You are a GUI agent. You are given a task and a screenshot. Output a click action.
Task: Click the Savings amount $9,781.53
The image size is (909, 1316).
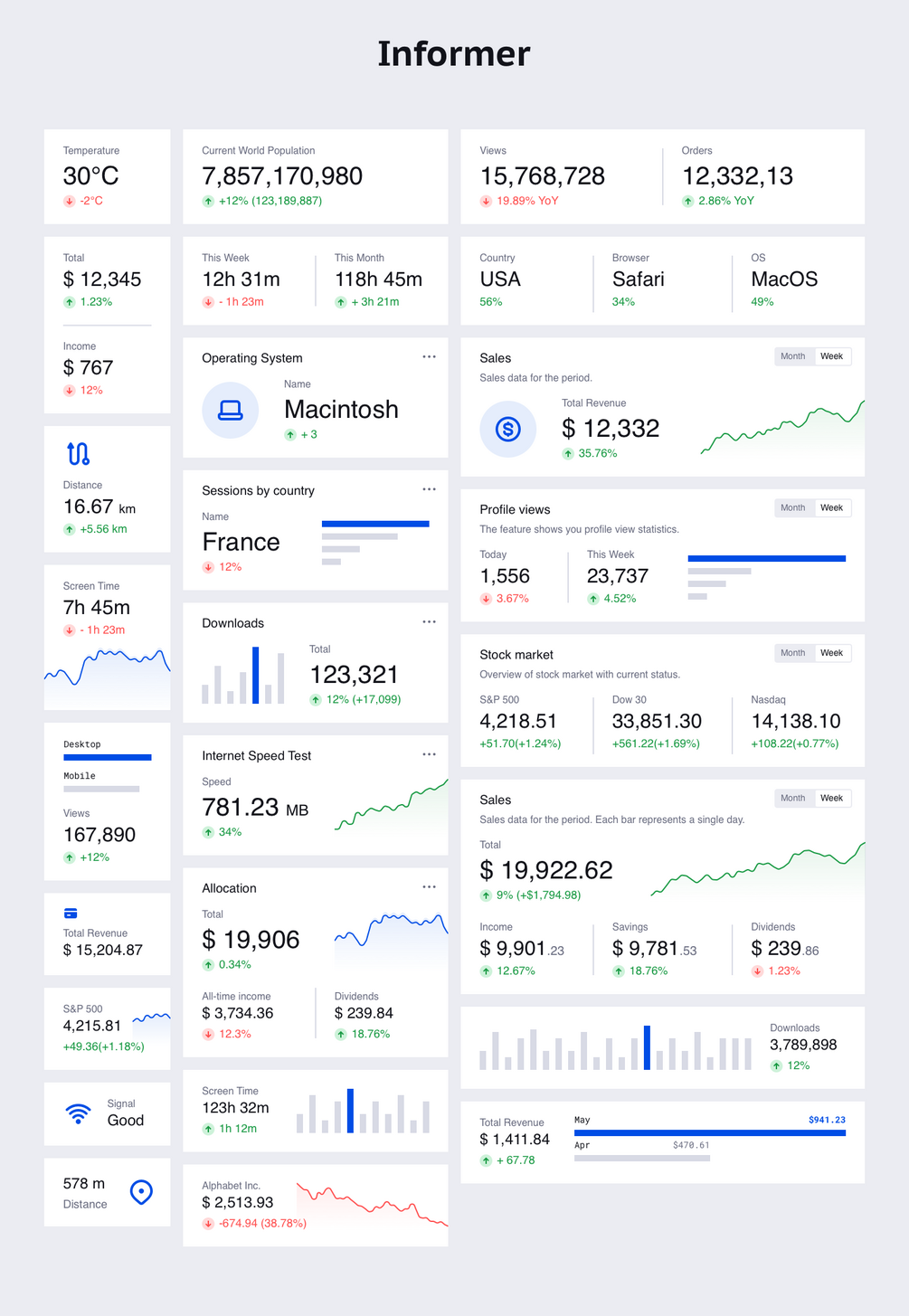[655, 949]
